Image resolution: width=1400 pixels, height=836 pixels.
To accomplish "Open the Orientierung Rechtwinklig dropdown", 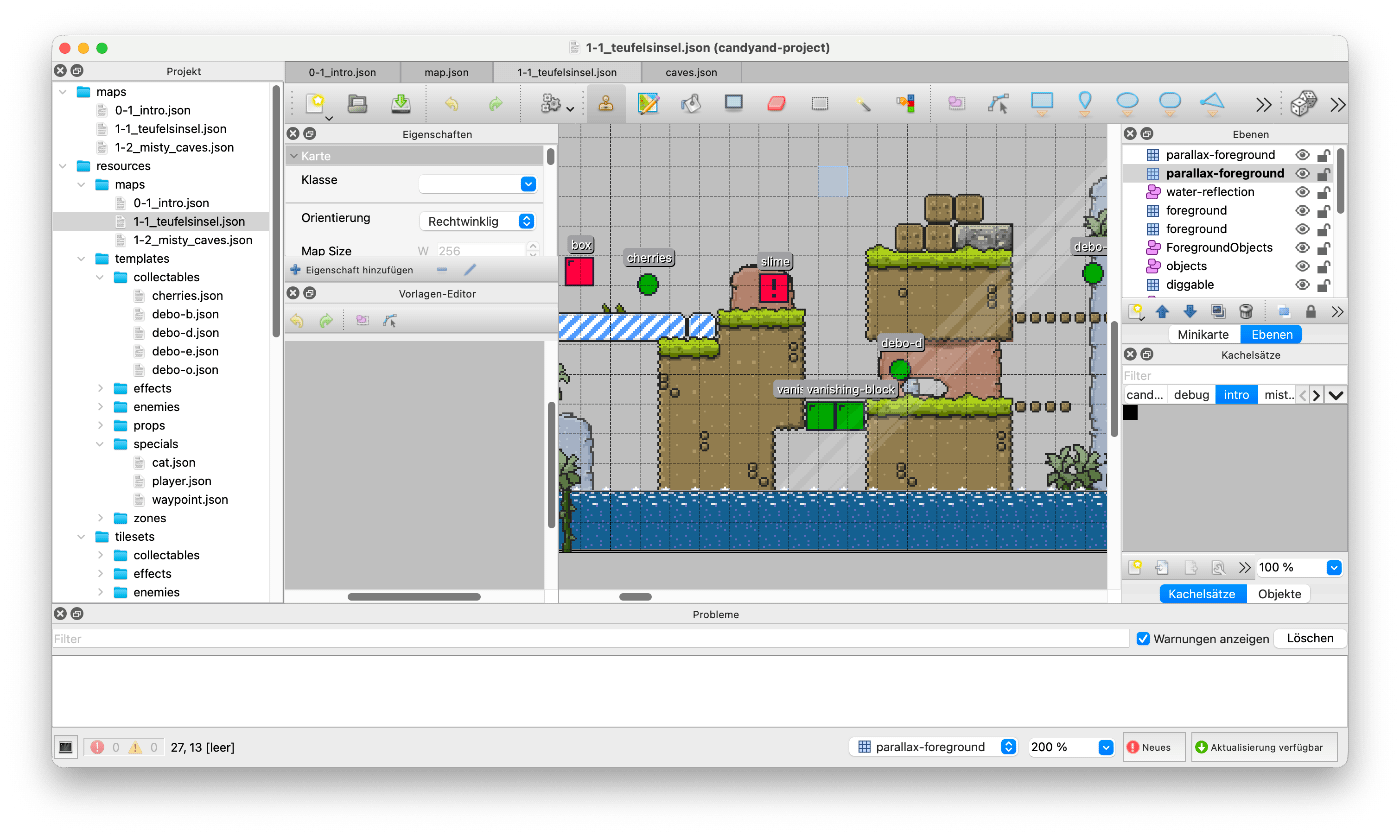I will (478, 221).
